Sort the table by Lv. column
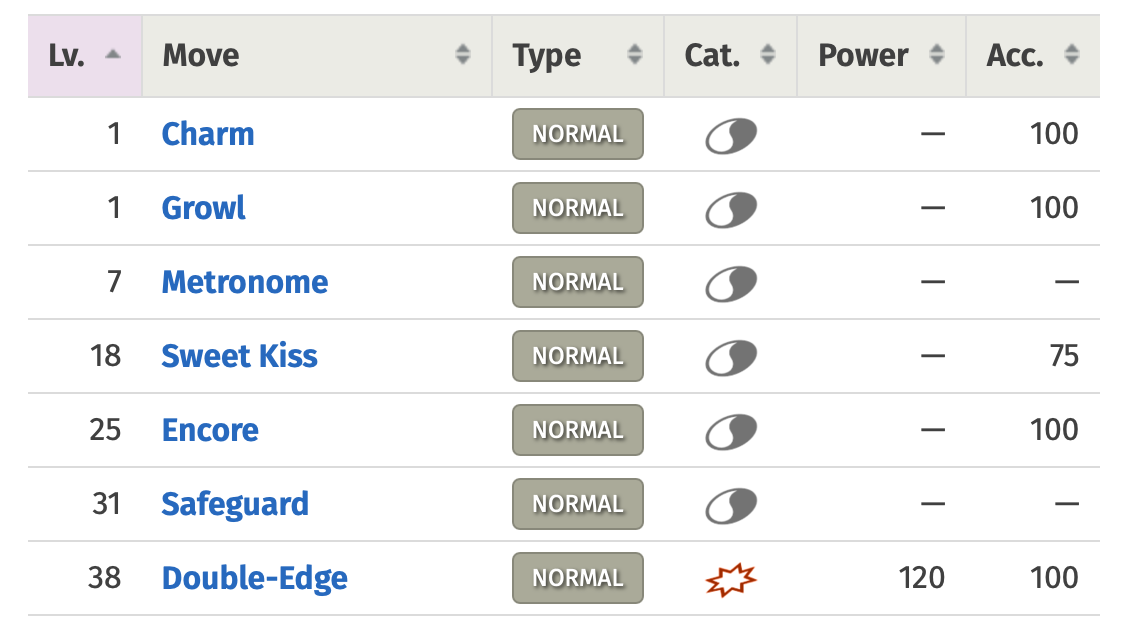Viewport: 1146px width, 634px height. pos(84,55)
